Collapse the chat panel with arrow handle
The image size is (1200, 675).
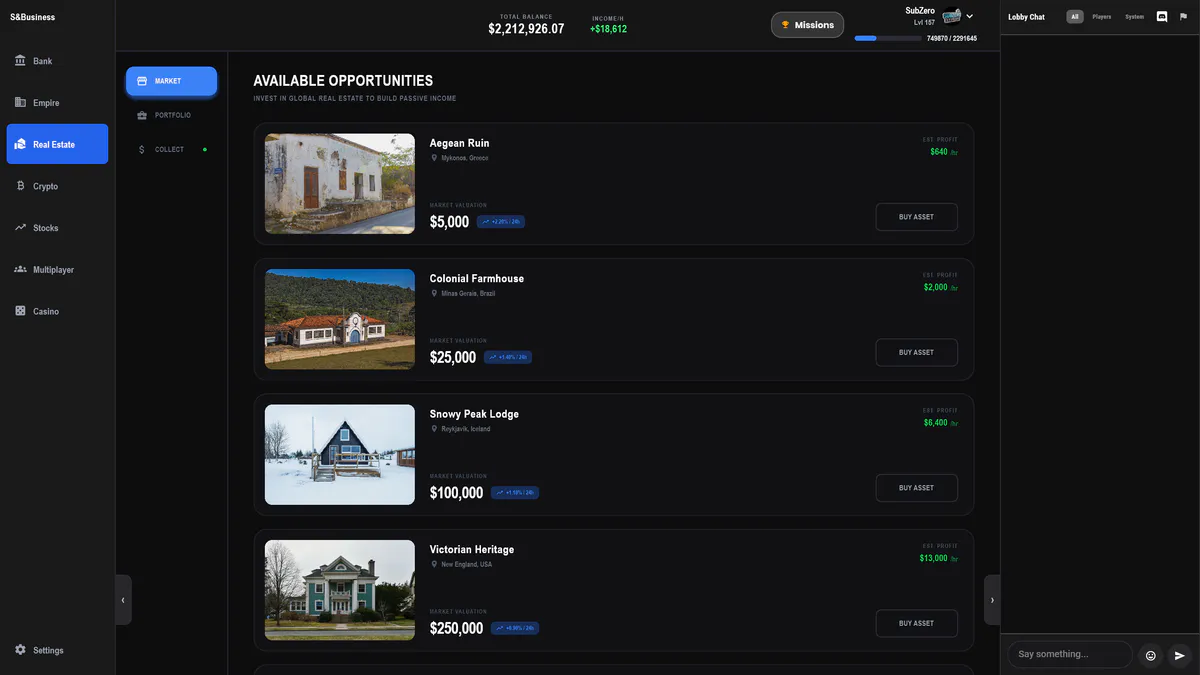point(992,600)
